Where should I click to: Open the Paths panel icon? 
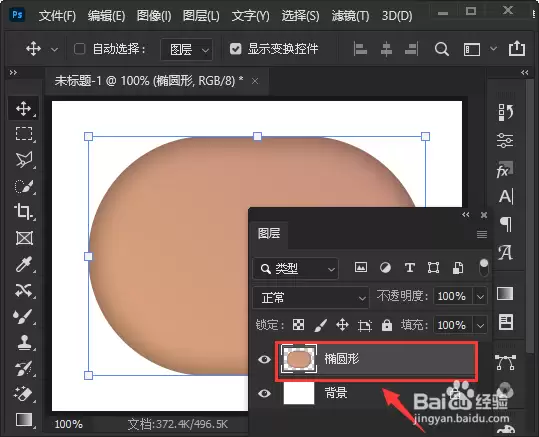[505, 362]
